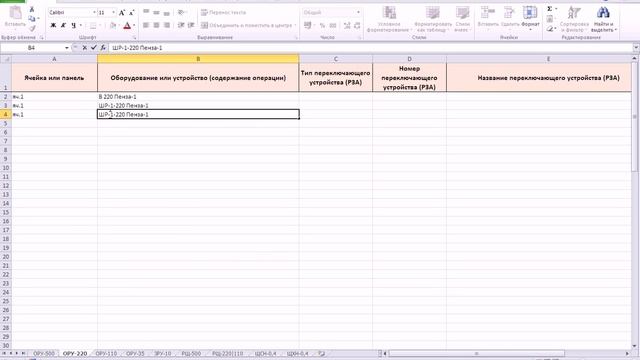Open Conditional Formatting (Условное форматирование)

389,19
